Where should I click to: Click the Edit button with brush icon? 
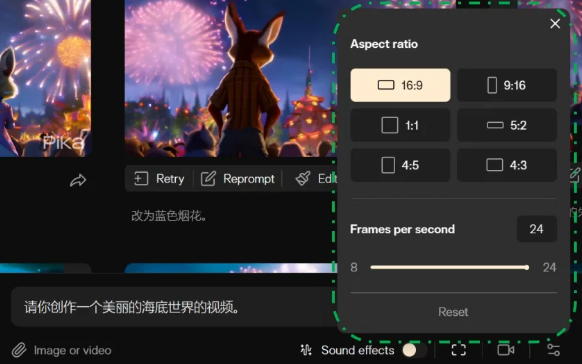tap(316, 179)
